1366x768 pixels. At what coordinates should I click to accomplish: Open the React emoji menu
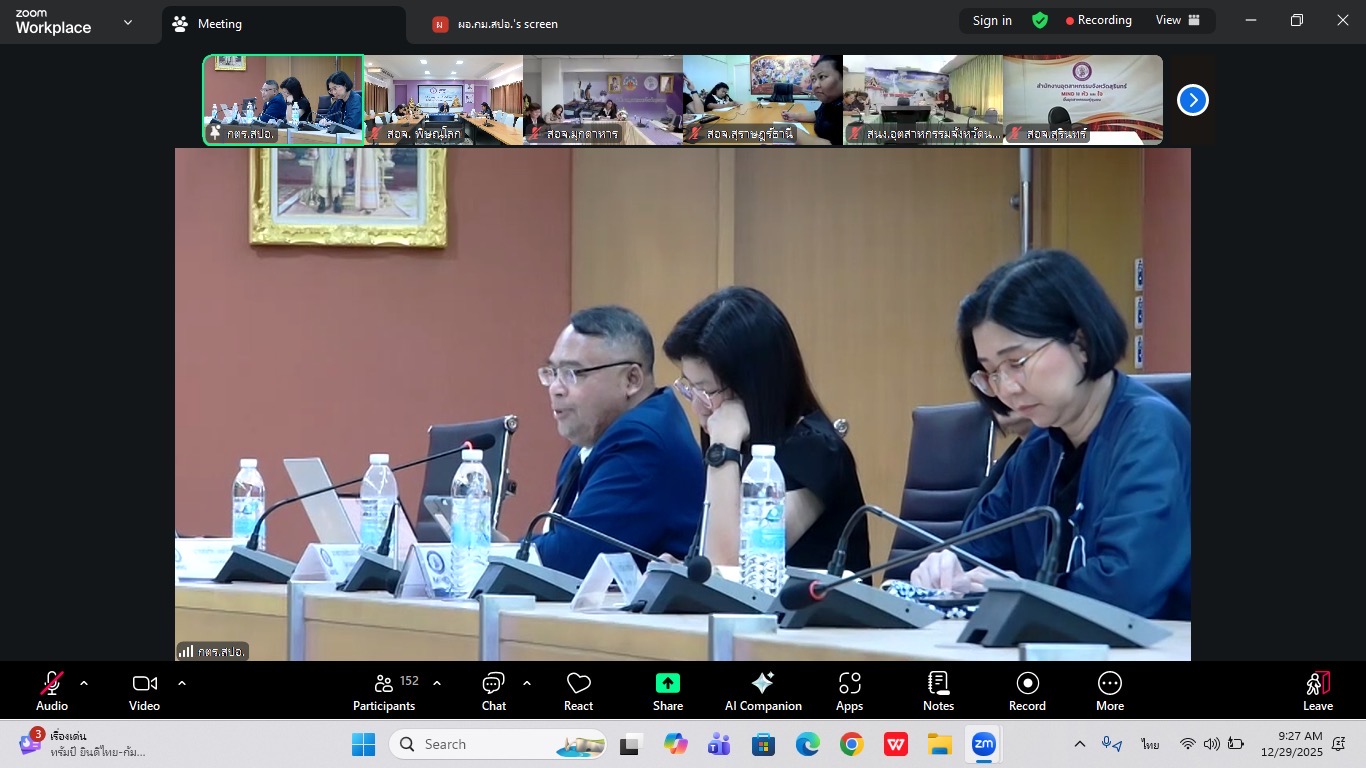coord(578,691)
